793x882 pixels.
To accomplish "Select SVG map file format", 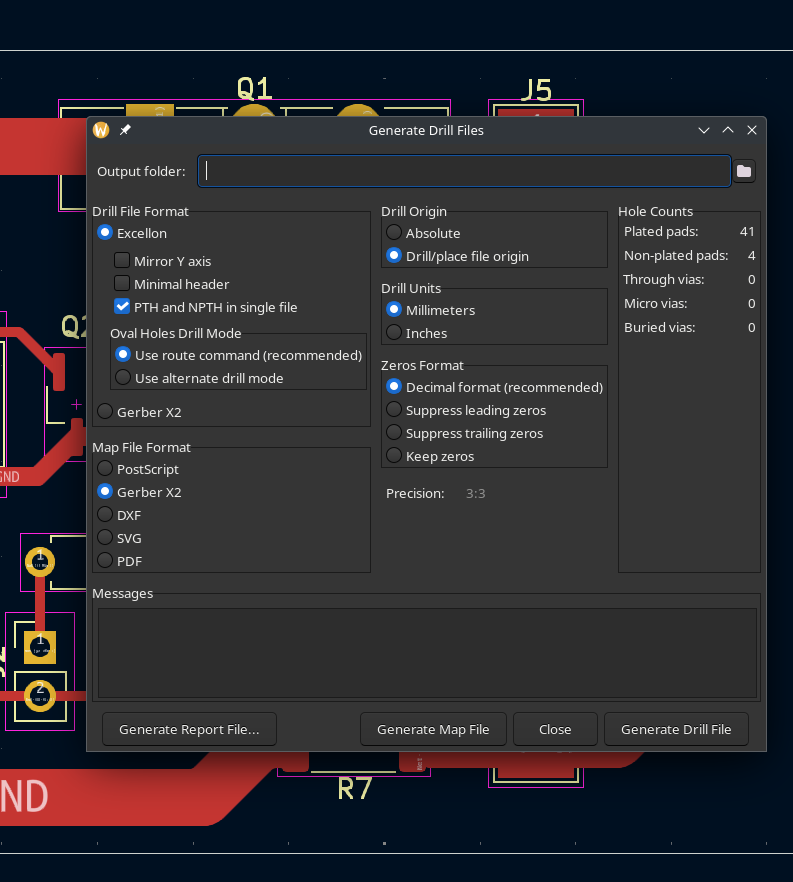I will tap(120, 538).
